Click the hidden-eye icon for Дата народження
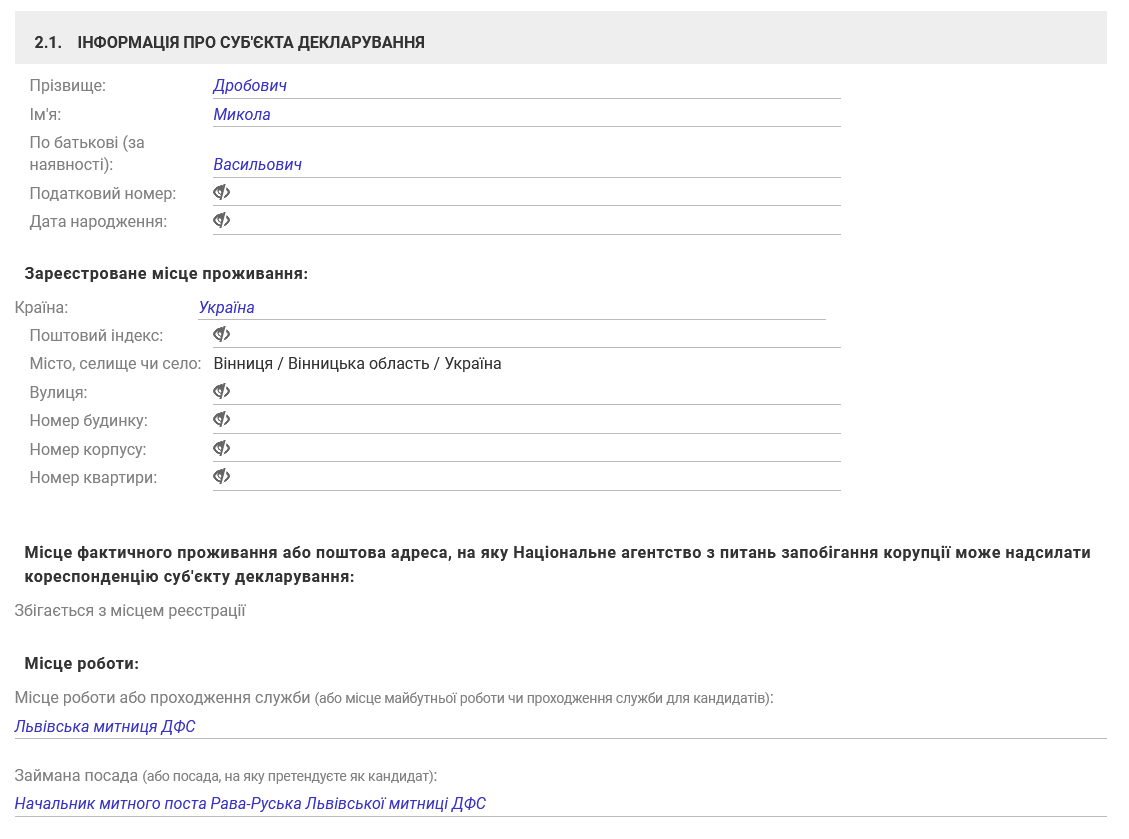Viewport: 1129px width, 839px height. [x=222, y=220]
